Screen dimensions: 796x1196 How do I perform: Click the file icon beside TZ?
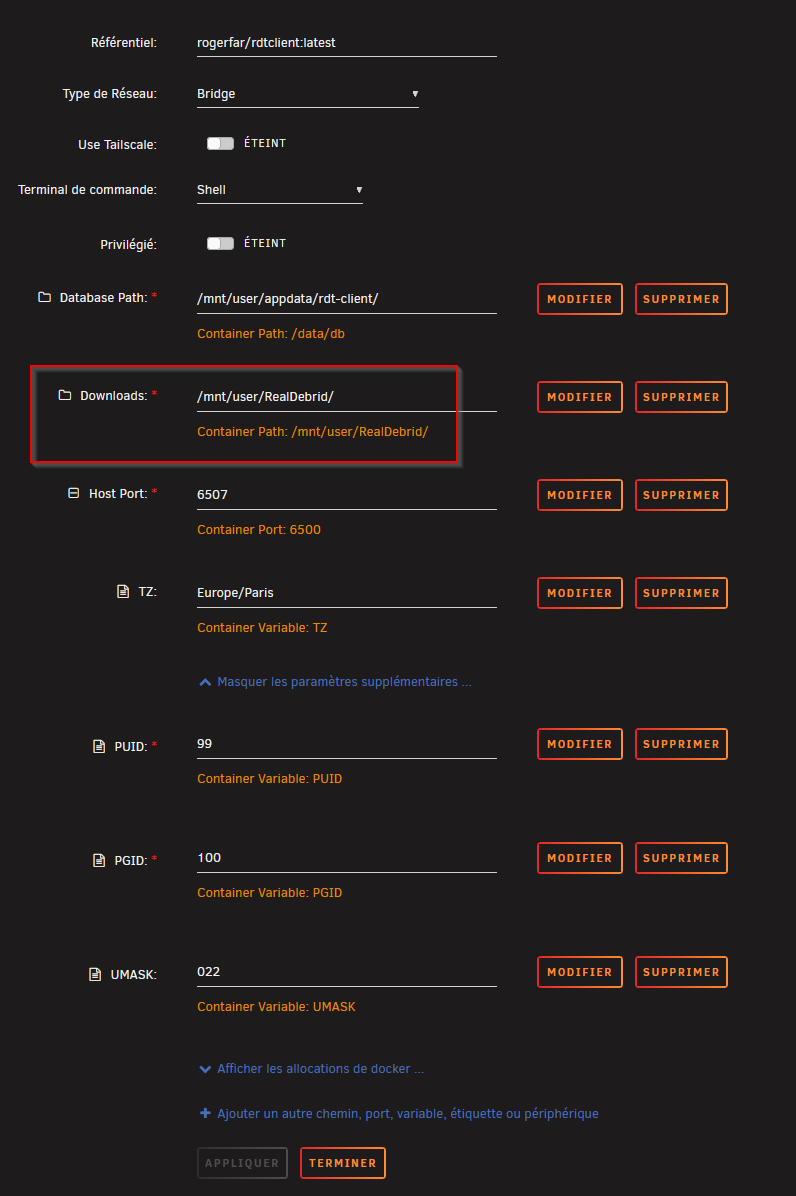click(123, 591)
